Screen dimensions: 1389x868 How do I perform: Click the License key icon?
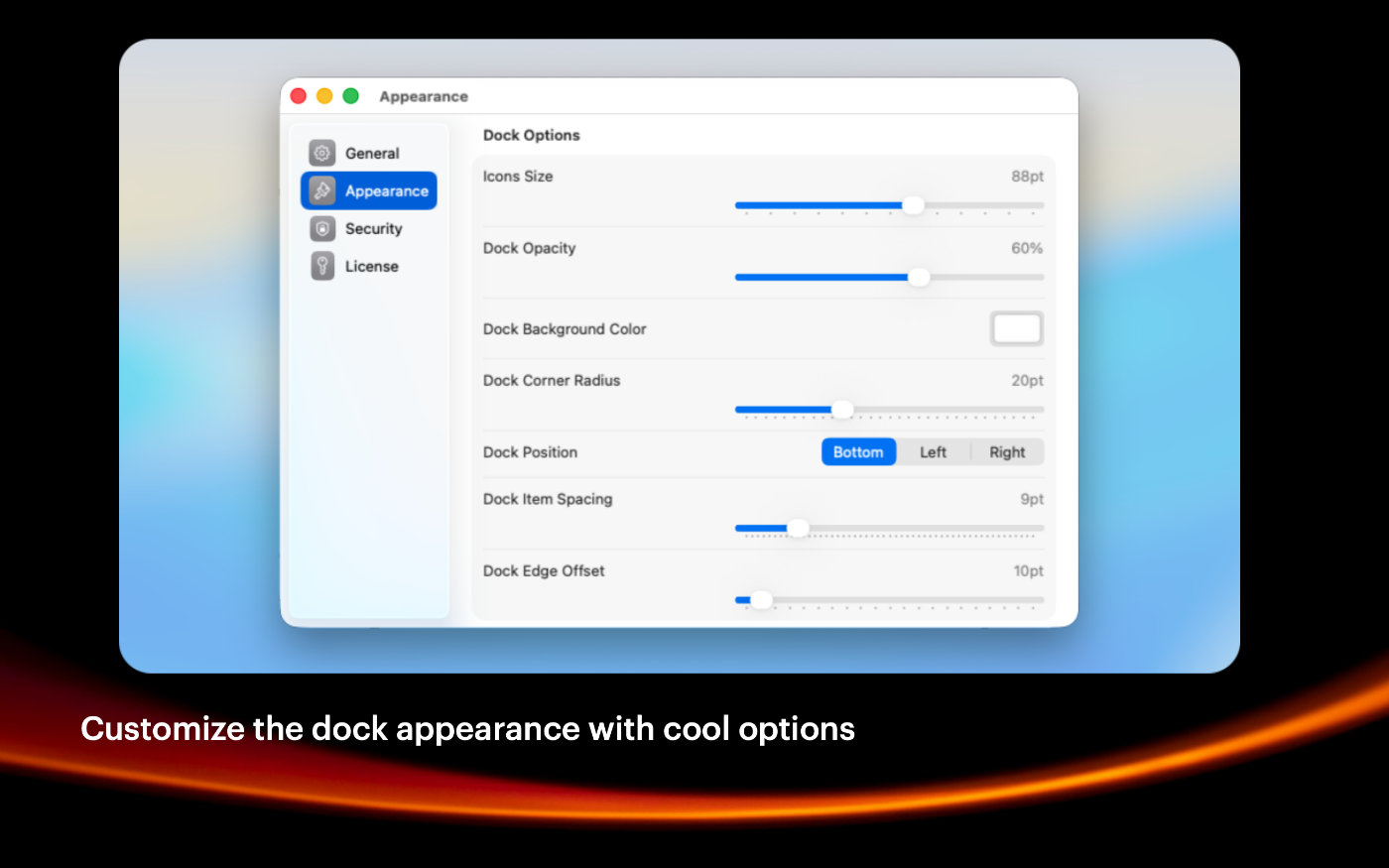point(322,266)
